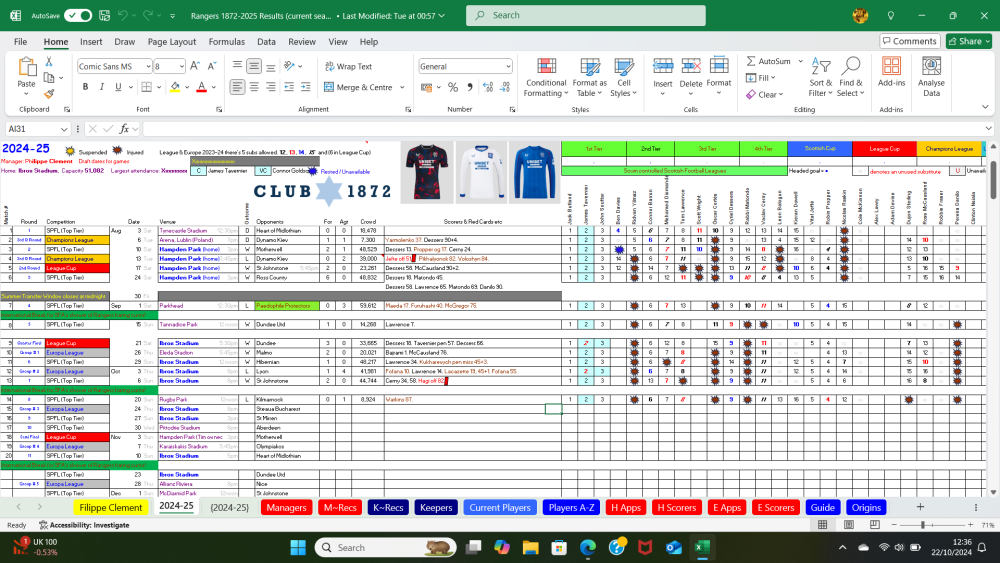Click the Format cells icon
Screen dimensions: 1000x563
(719, 66)
